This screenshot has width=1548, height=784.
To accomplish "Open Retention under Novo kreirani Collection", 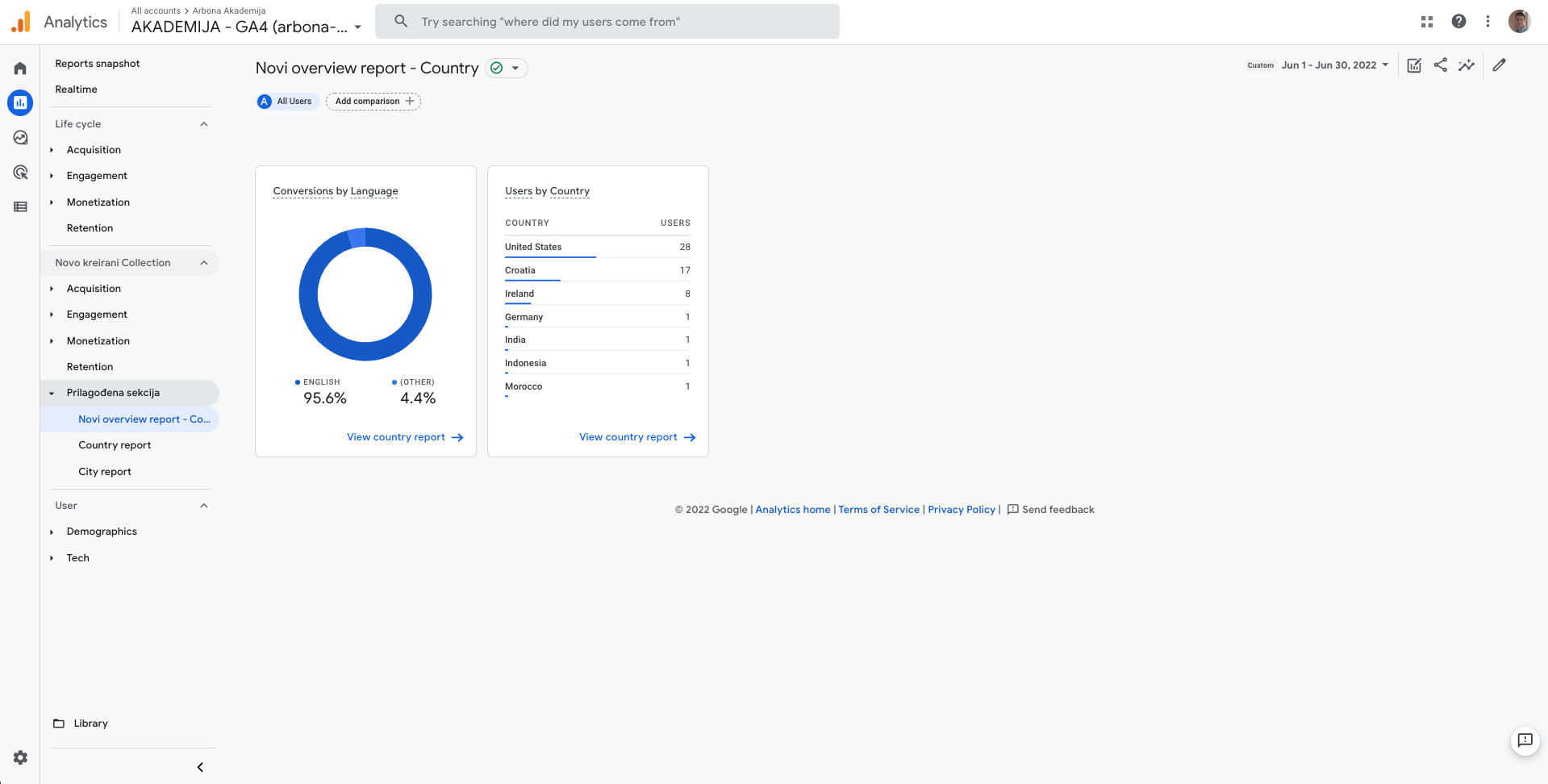I will (90, 367).
